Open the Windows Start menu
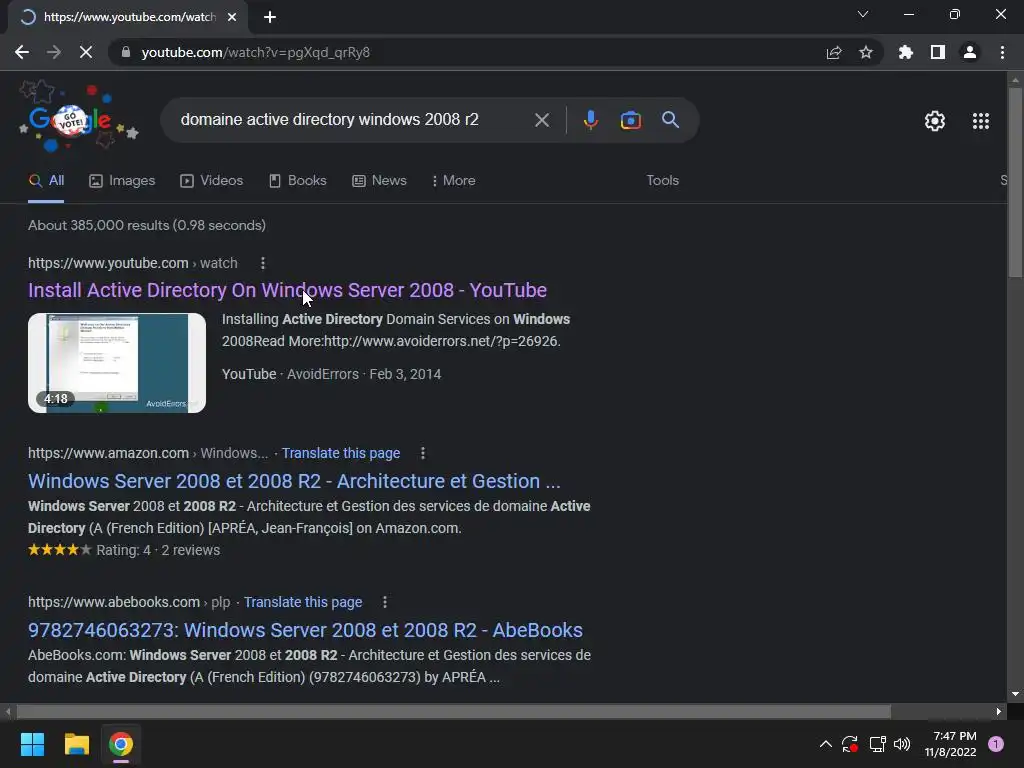 click(x=32, y=744)
